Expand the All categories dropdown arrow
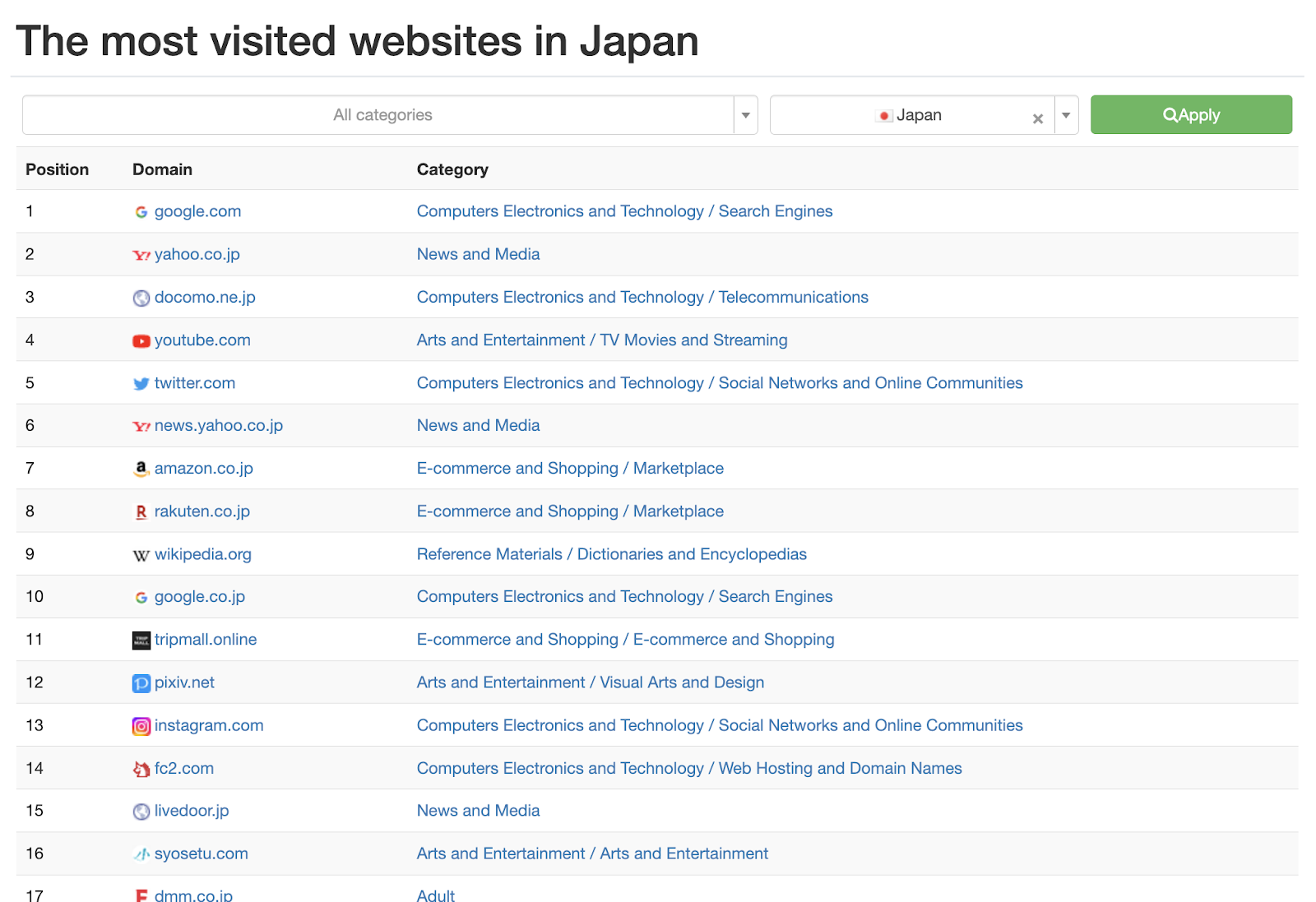 (745, 115)
